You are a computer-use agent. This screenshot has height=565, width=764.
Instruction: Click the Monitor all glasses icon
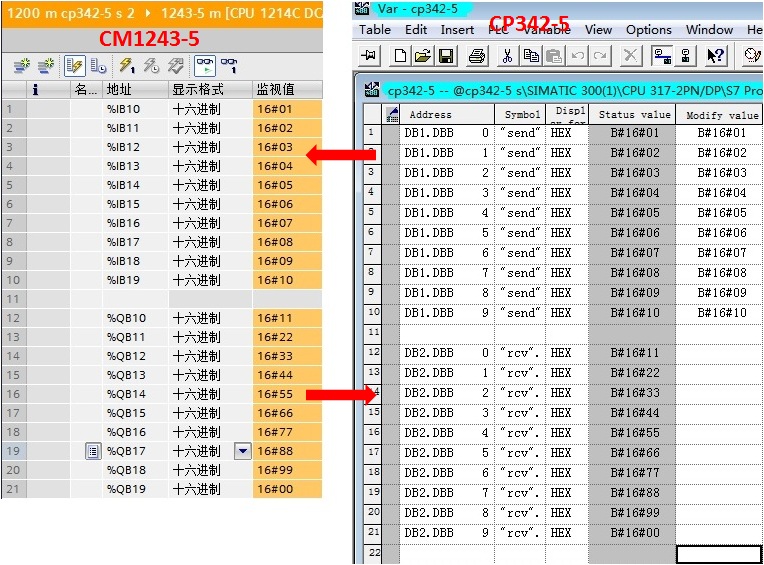205,65
